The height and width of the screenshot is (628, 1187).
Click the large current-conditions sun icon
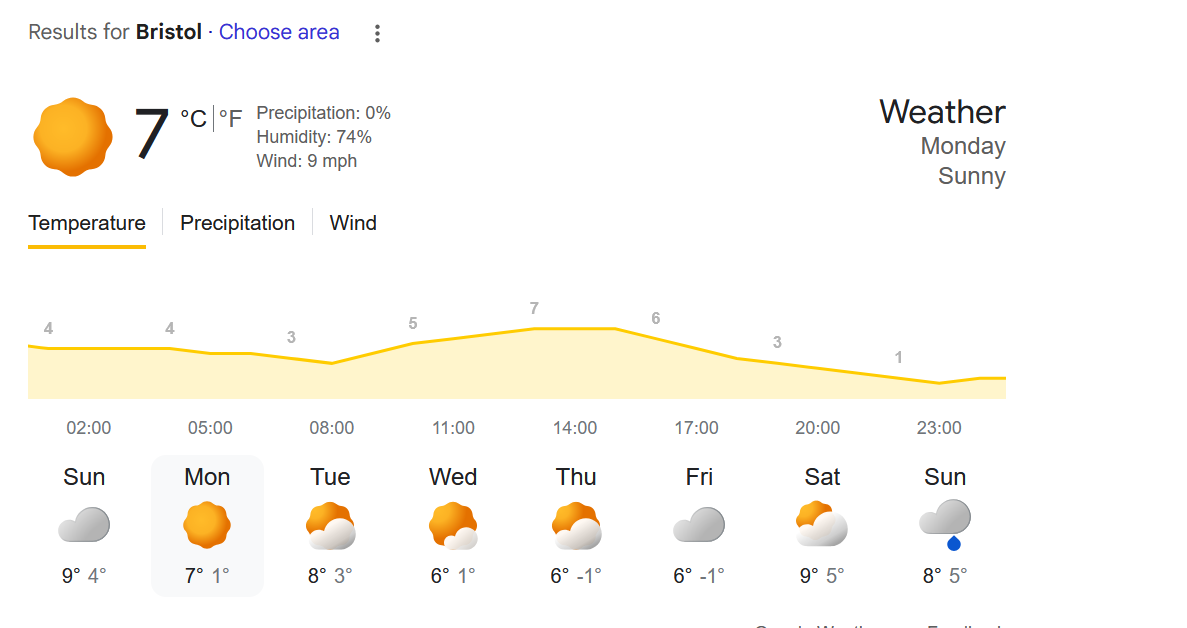71,137
